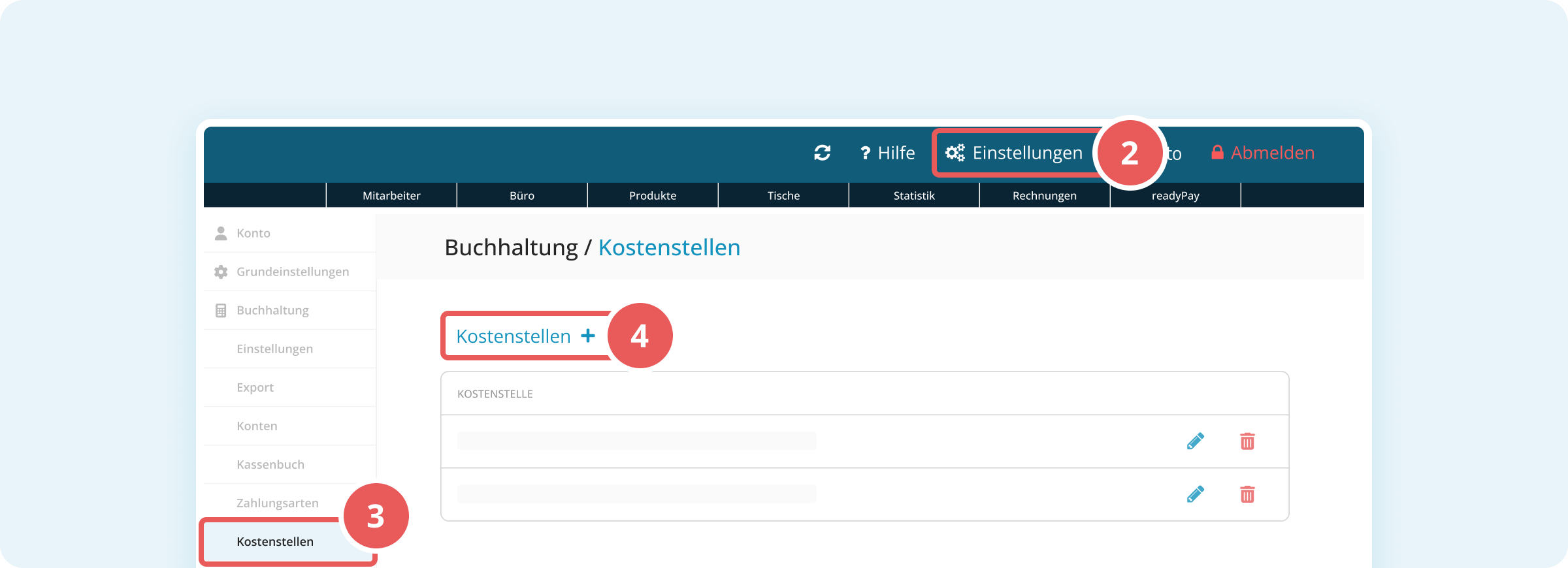Go to the Tische tab
Viewport: 1568px width, 568px height.
(783, 195)
